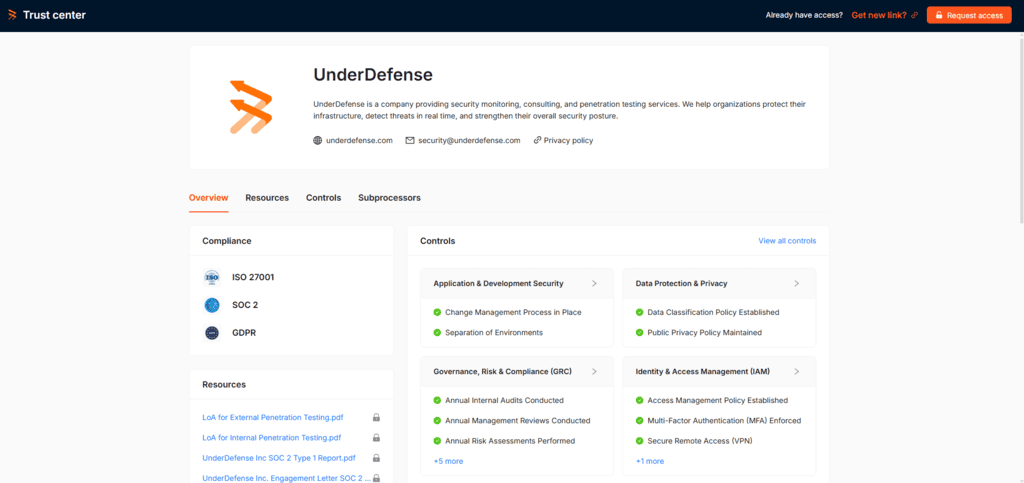
Task: Click green check for Annual Management Reviews
Action: pos(438,421)
